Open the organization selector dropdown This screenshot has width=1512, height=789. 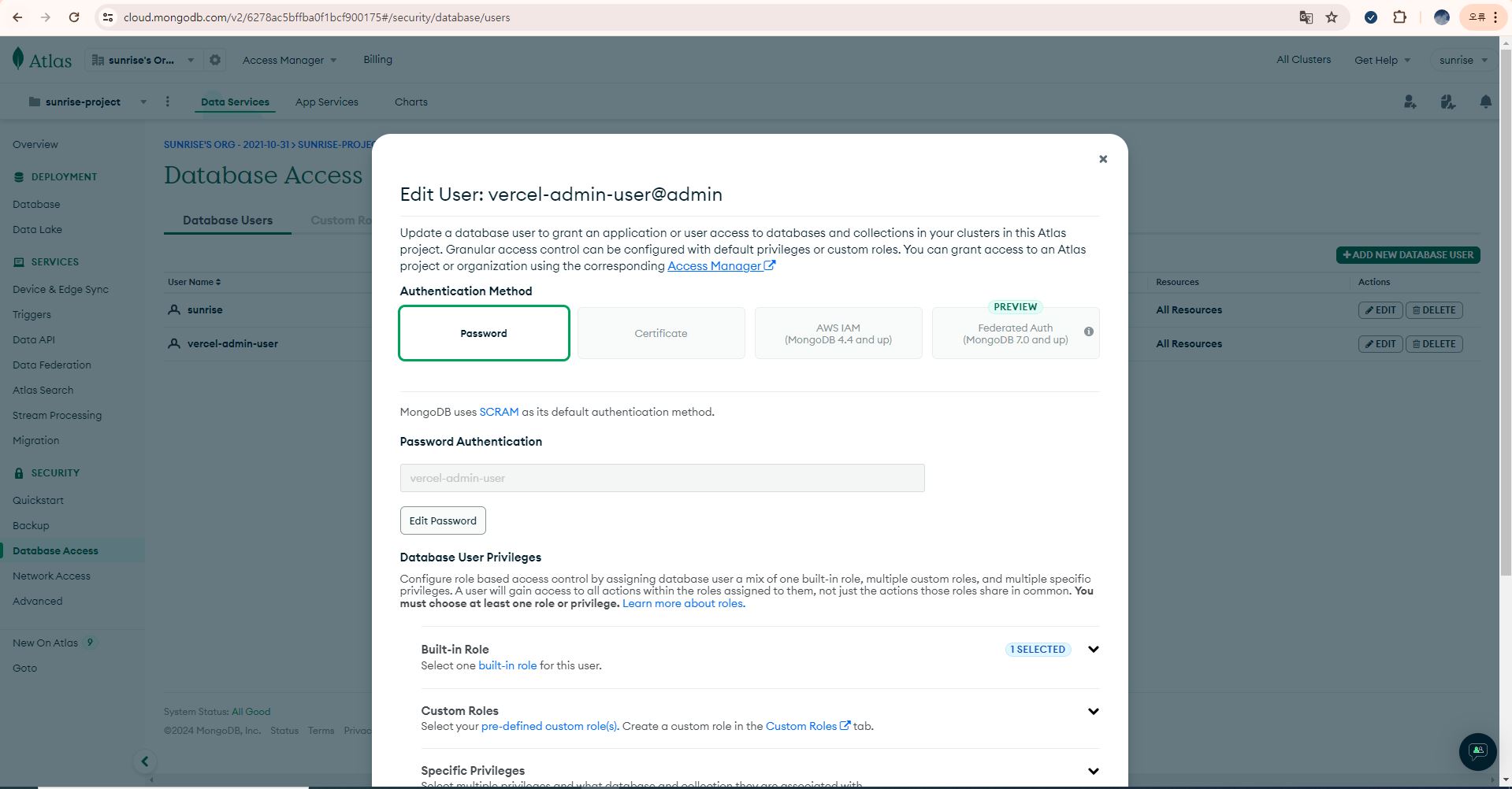(143, 60)
